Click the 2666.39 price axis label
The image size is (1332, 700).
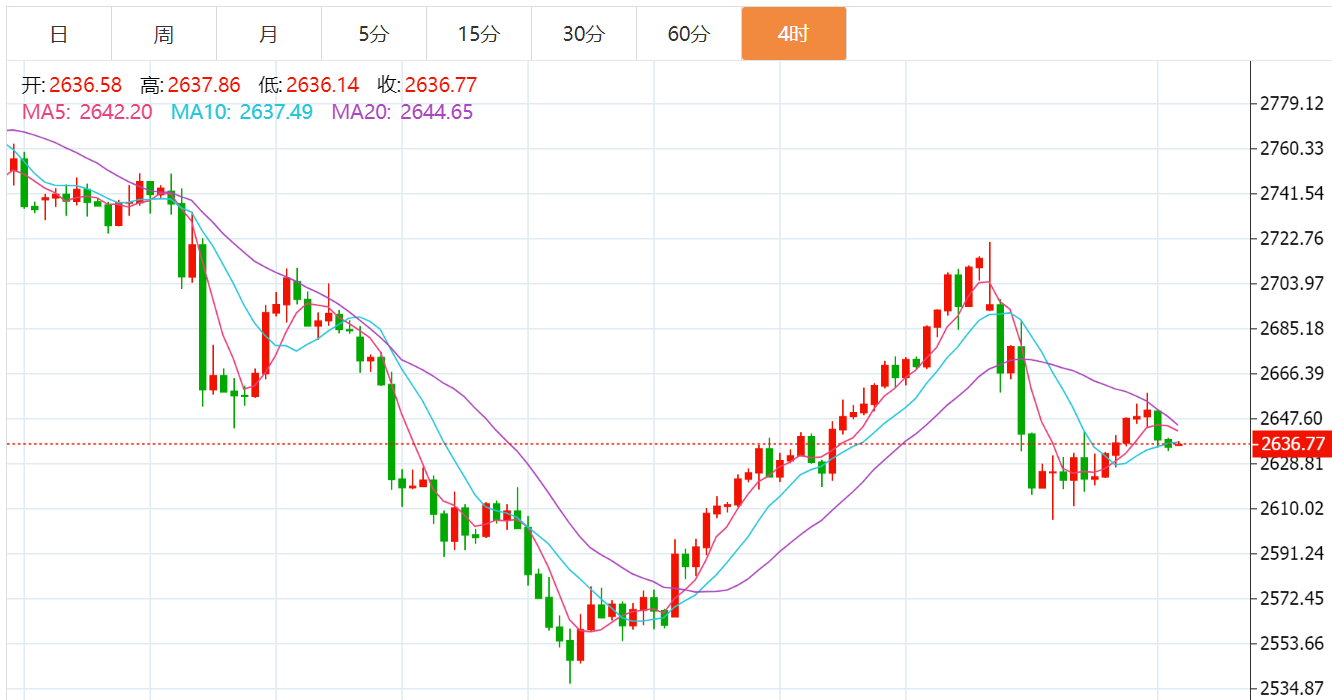(1293, 374)
